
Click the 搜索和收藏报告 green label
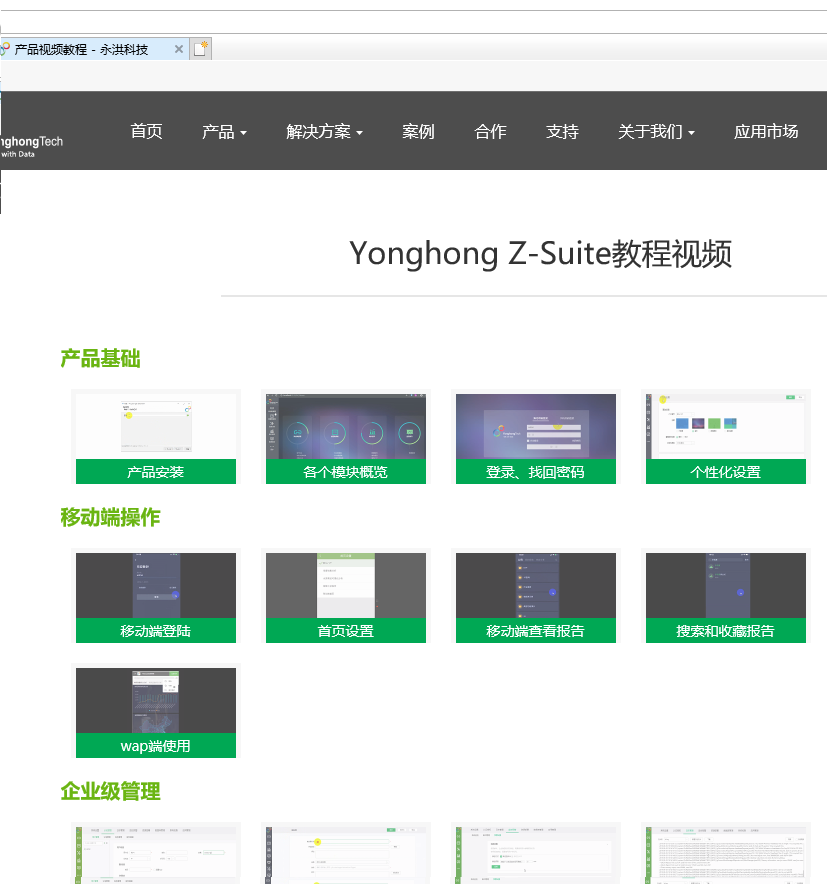[x=725, y=630]
